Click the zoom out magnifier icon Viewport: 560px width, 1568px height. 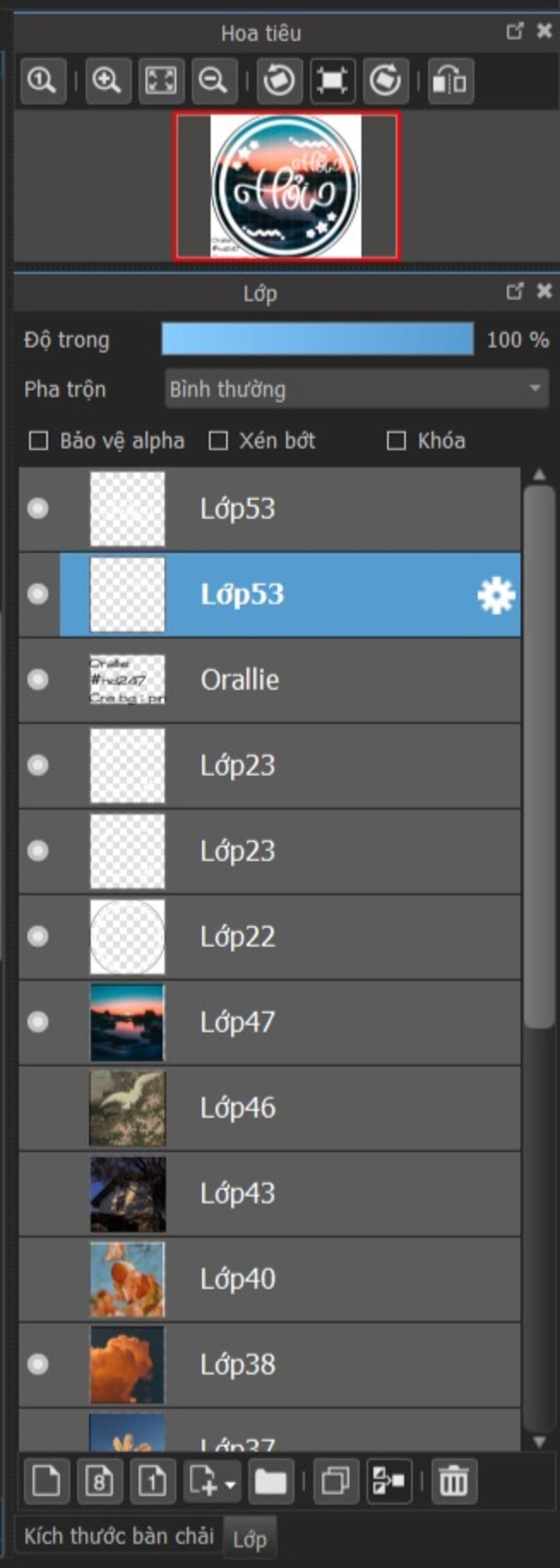214,81
